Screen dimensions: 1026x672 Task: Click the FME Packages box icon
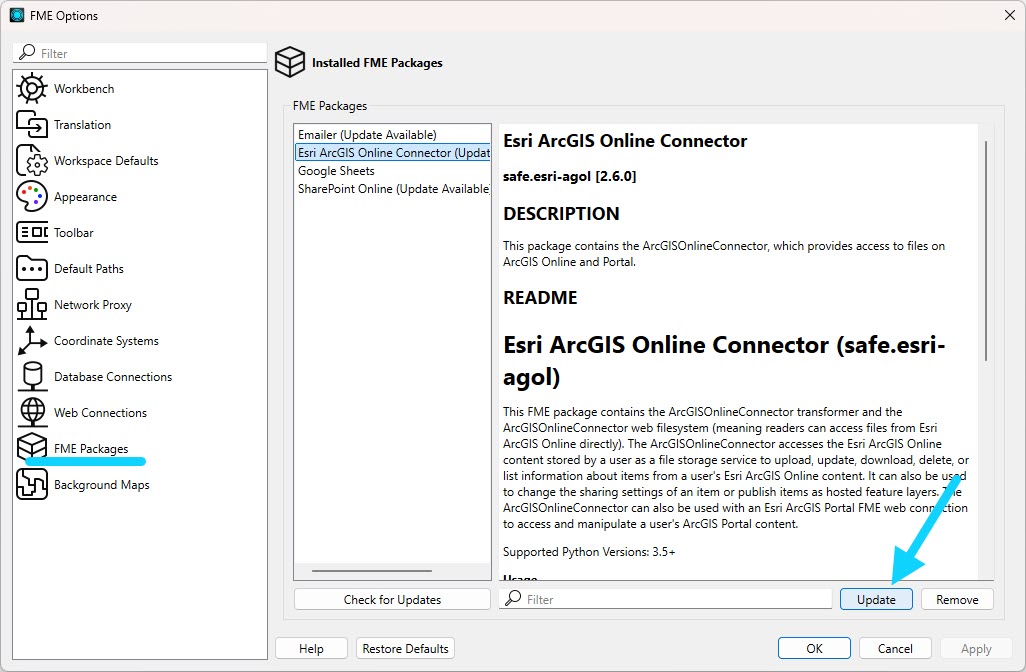(x=31, y=448)
